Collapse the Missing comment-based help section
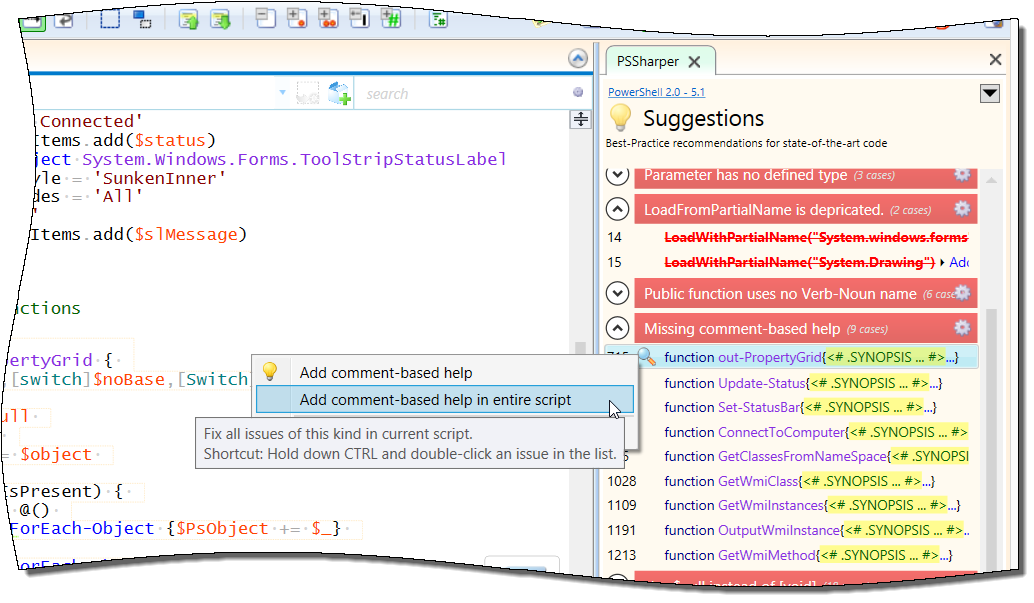1034x603 pixels. pos(618,329)
